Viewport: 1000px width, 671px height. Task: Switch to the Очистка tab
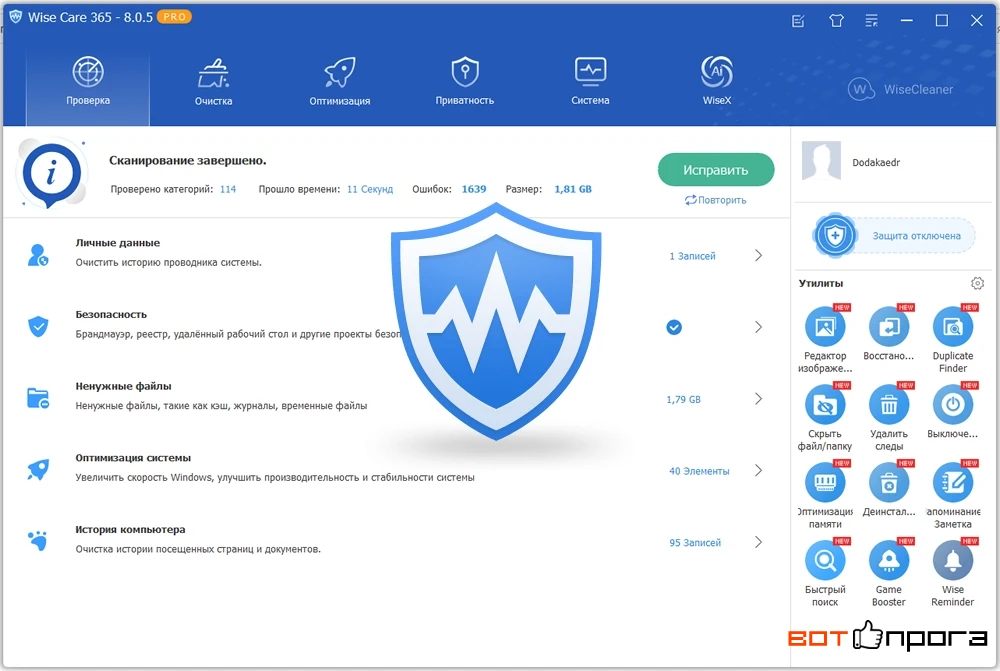(214, 81)
